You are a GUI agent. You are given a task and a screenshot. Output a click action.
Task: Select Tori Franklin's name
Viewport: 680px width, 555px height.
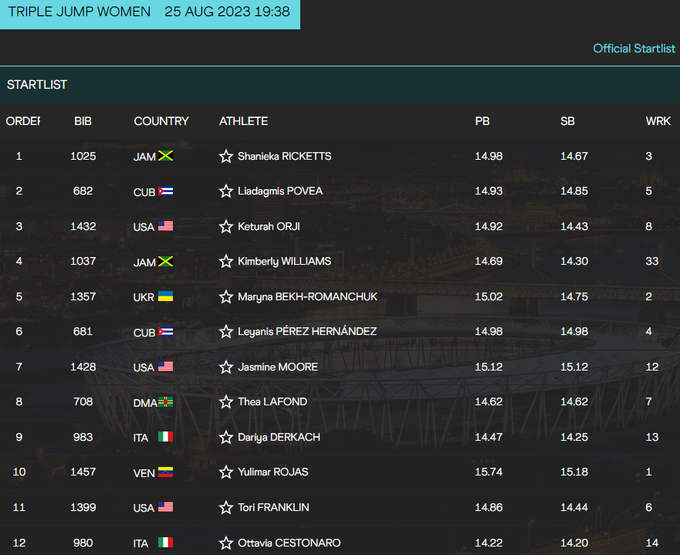[x=272, y=507]
